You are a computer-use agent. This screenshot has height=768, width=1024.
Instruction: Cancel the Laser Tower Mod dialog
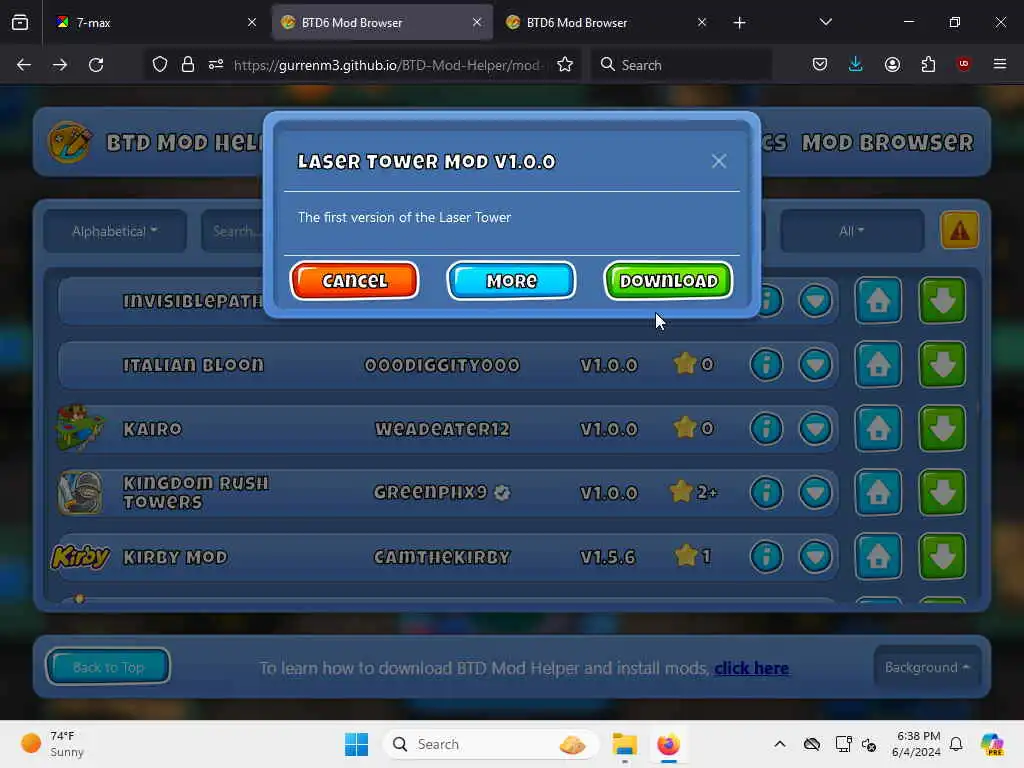pyautogui.click(x=355, y=281)
